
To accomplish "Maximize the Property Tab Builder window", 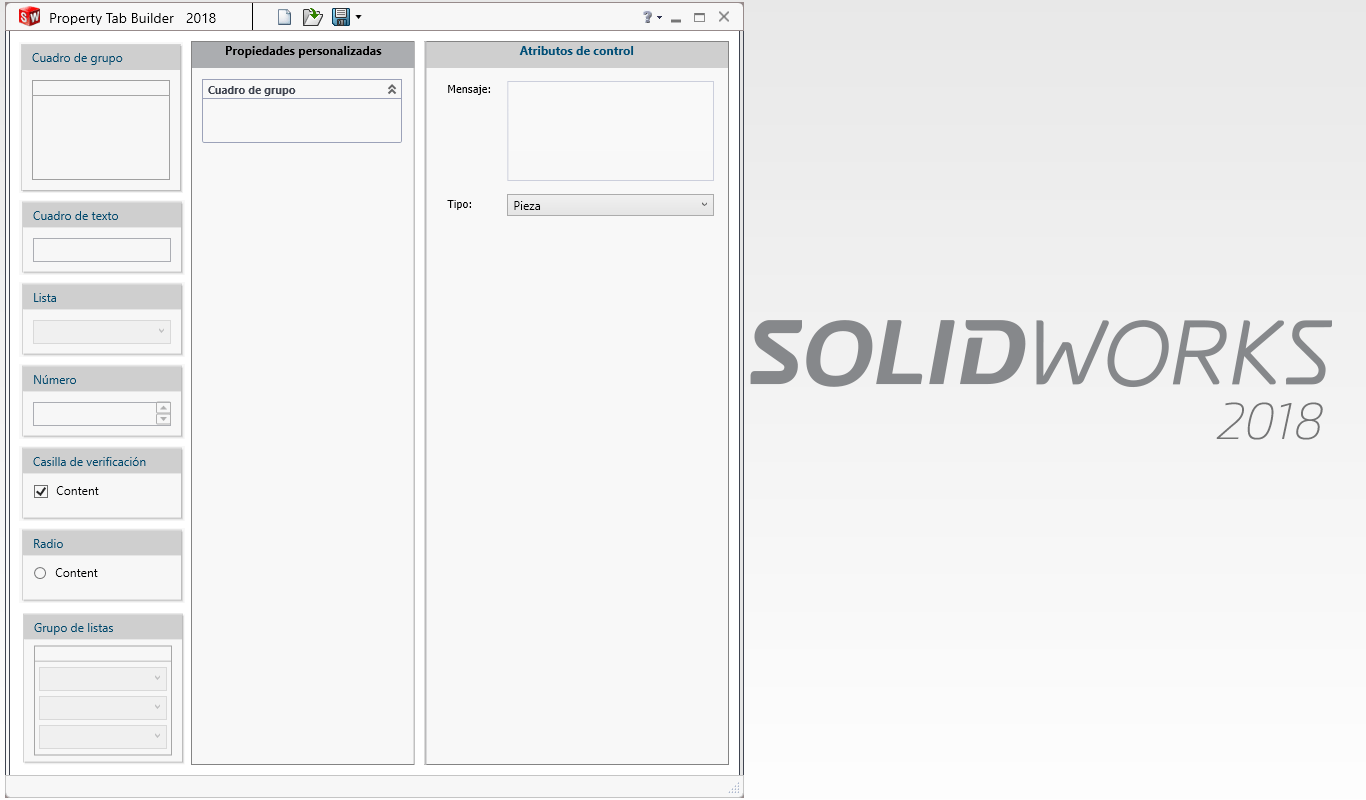I will pos(700,17).
